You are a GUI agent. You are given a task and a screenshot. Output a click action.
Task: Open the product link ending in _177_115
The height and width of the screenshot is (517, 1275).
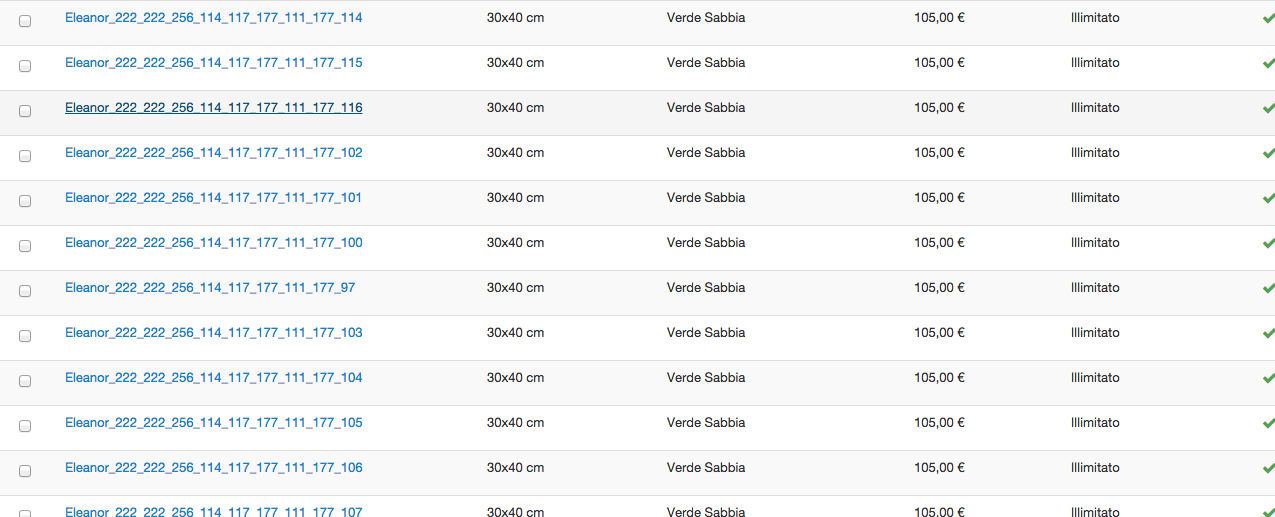pyautogui.click(x=213, y=63)
